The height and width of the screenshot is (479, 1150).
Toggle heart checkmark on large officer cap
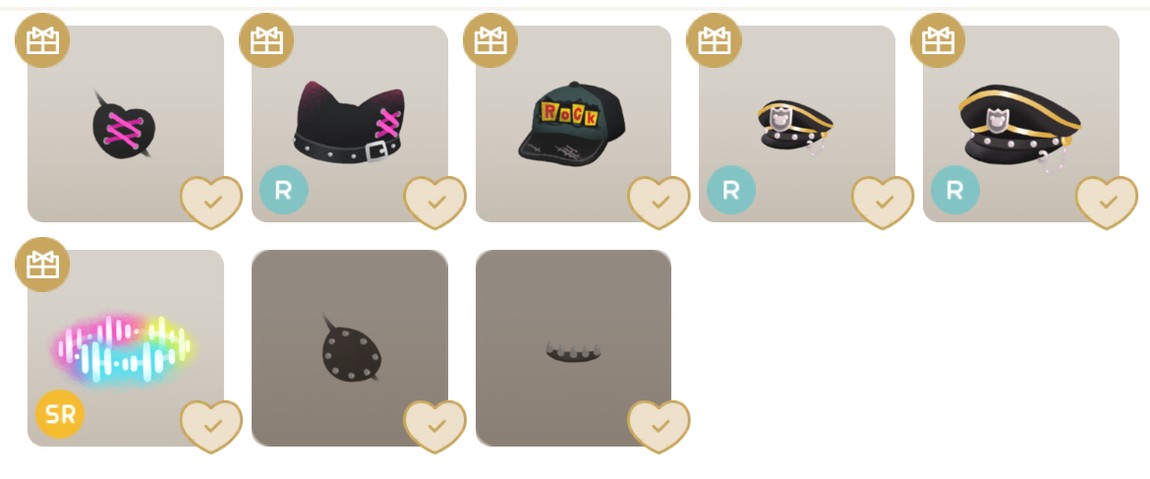(x=1106, y=202)
